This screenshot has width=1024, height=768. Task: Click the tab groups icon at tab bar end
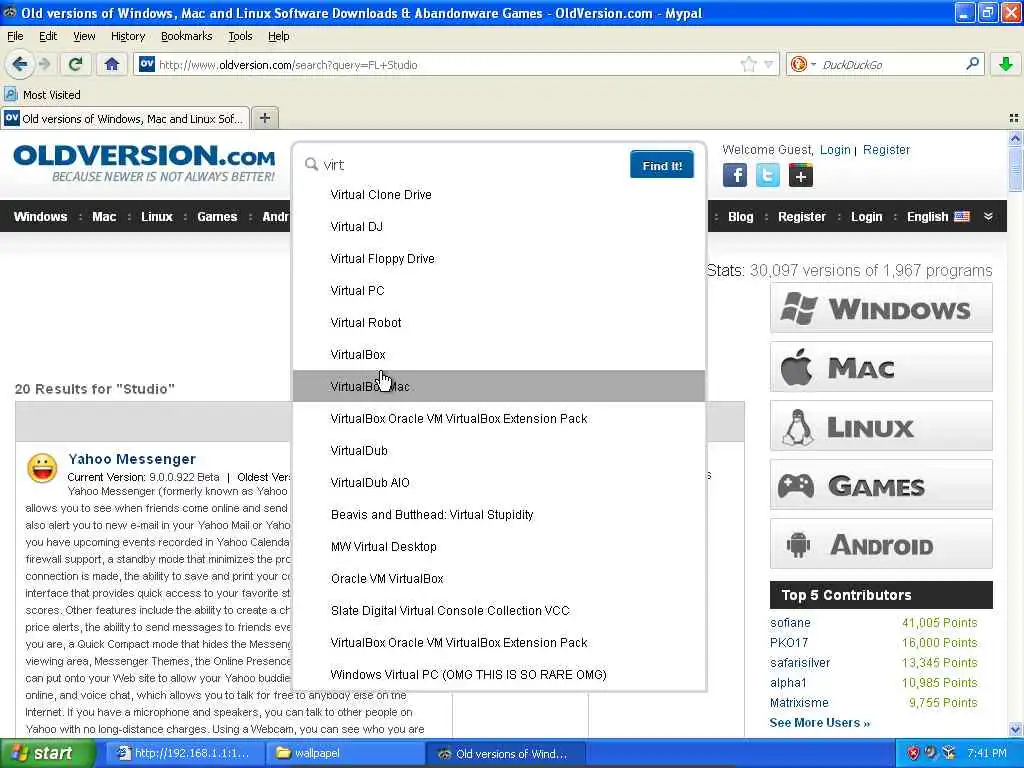pos(1014,118)
